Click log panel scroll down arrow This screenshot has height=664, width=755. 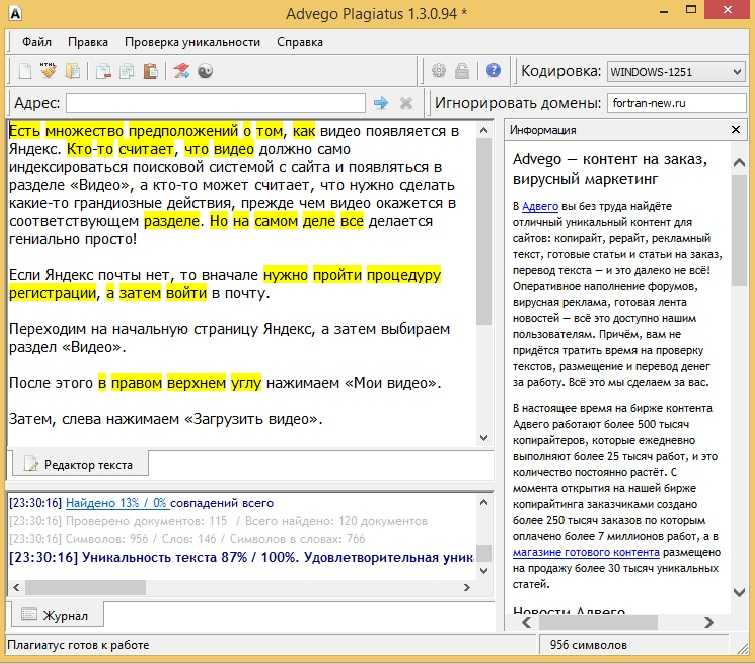pyautogui.click(x=484, y=571)
